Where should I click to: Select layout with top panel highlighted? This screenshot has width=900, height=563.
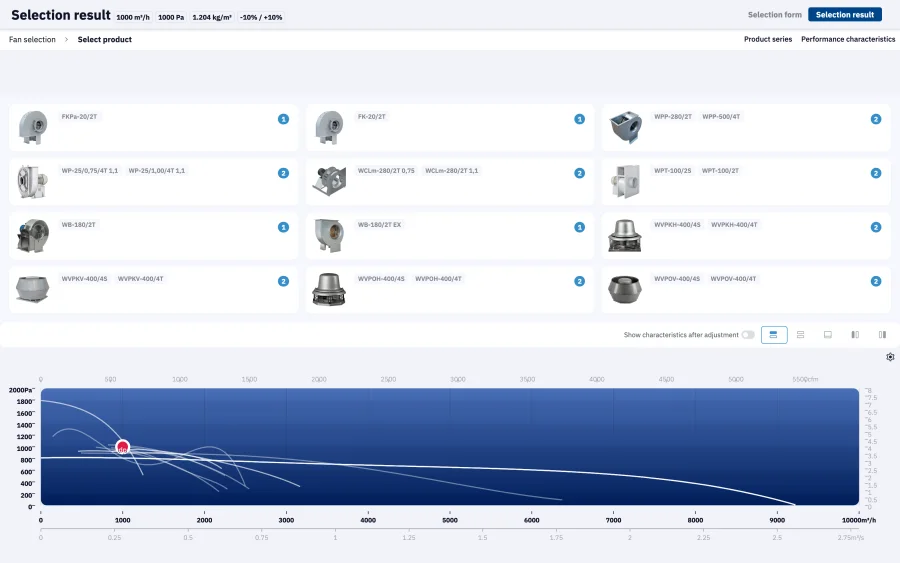(774, 335)
